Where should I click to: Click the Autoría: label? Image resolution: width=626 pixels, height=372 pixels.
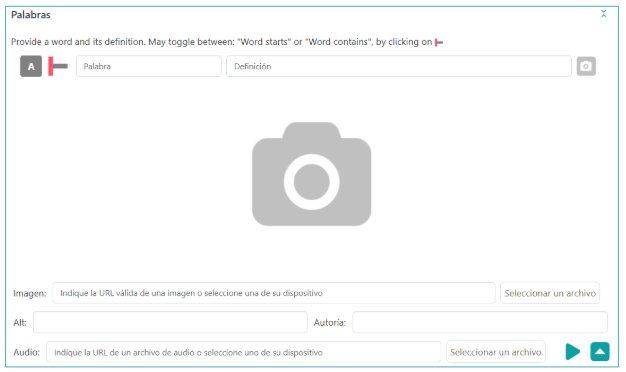[x=330, y=323]
